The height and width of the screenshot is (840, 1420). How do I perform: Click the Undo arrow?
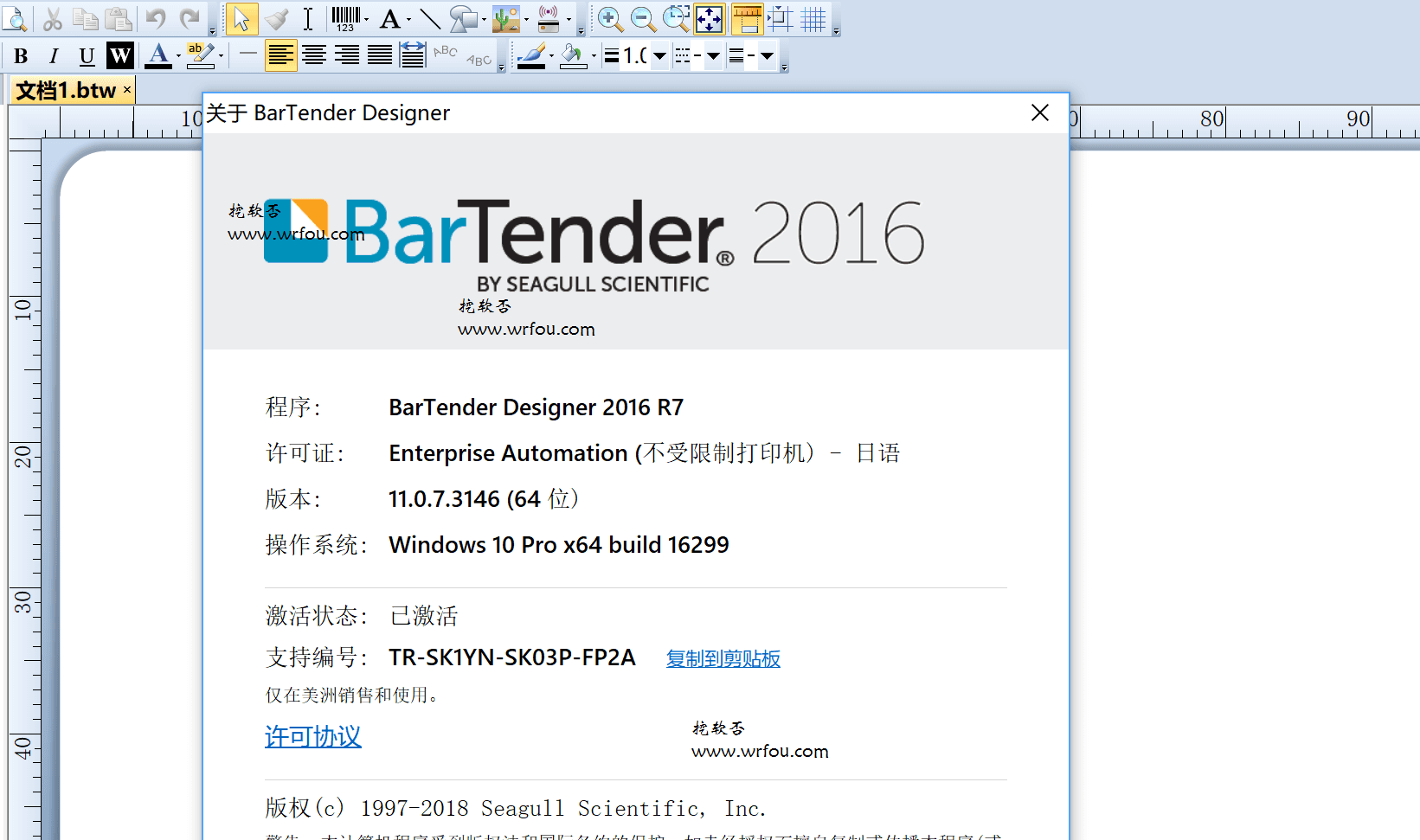156,18
